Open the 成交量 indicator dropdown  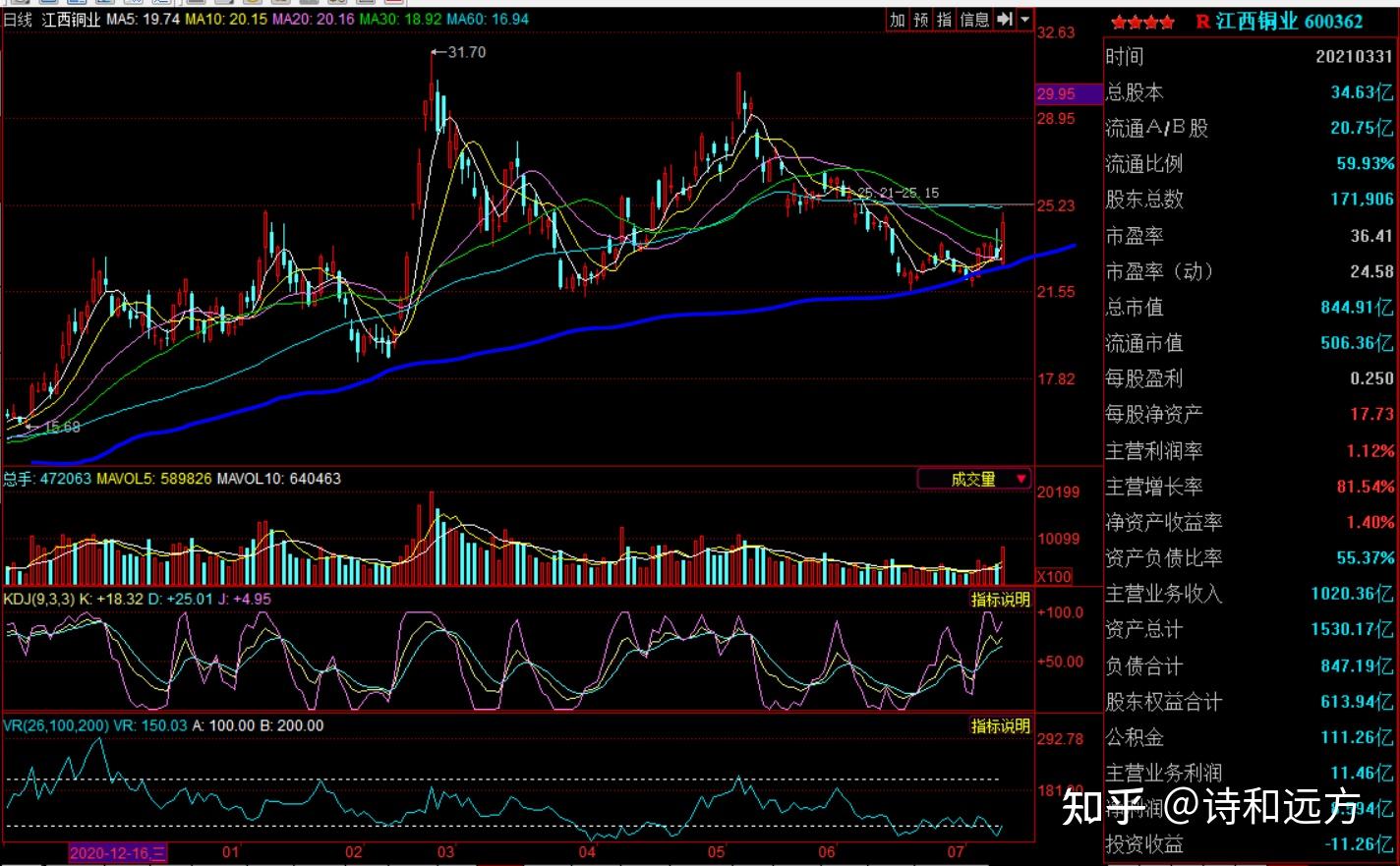click(974, 479)
